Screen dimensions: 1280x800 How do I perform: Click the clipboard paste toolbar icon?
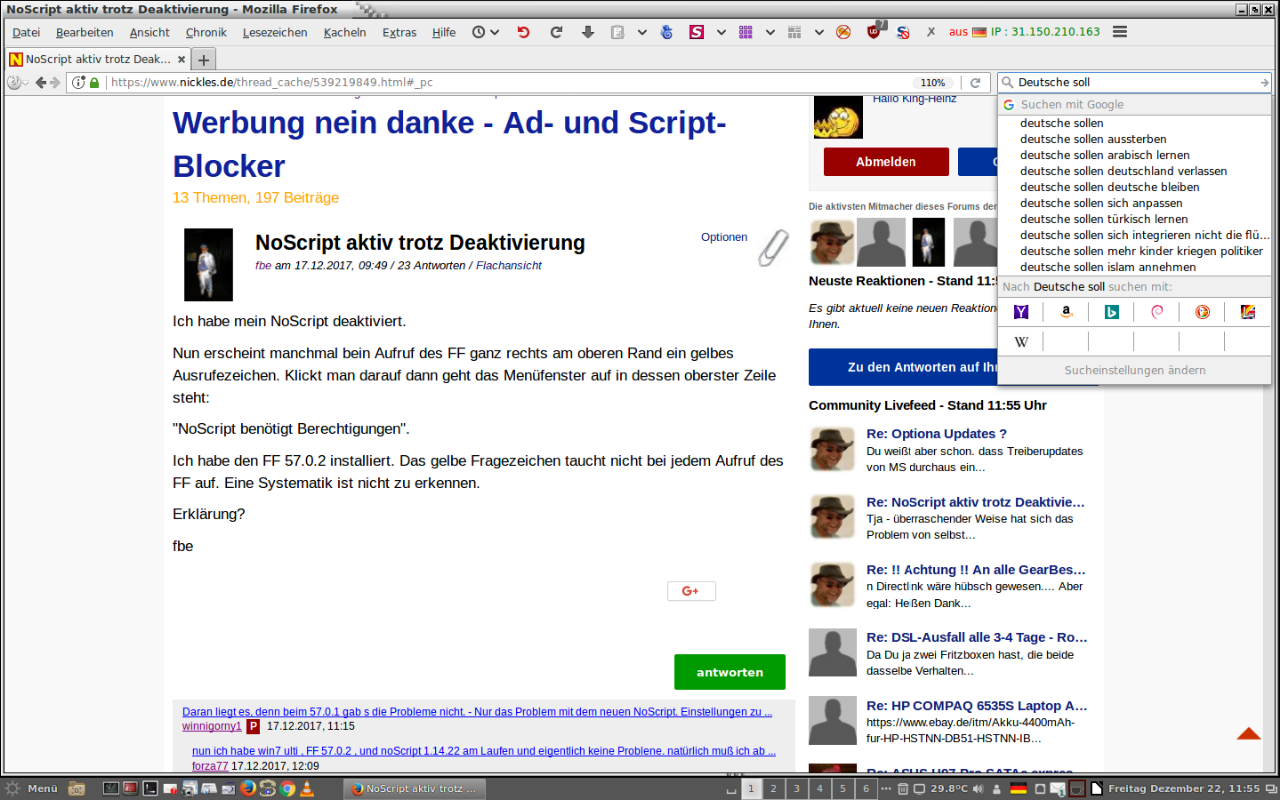point(618,32)
